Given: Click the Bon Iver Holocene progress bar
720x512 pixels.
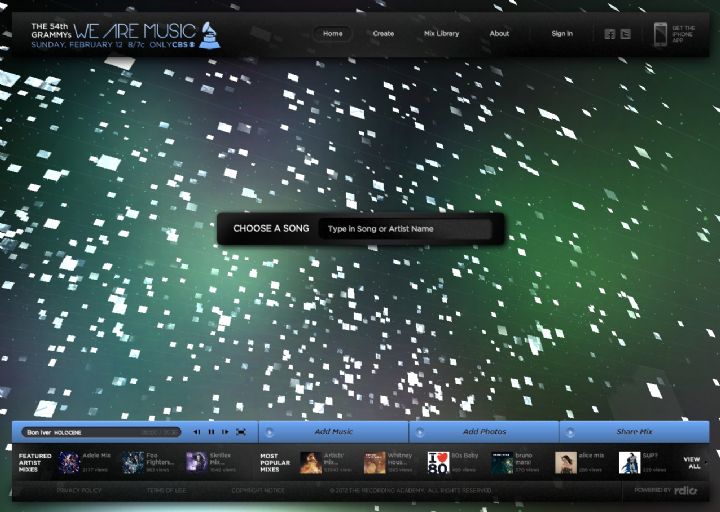Looking at the screenshot, I should click(x=101, y=433).
